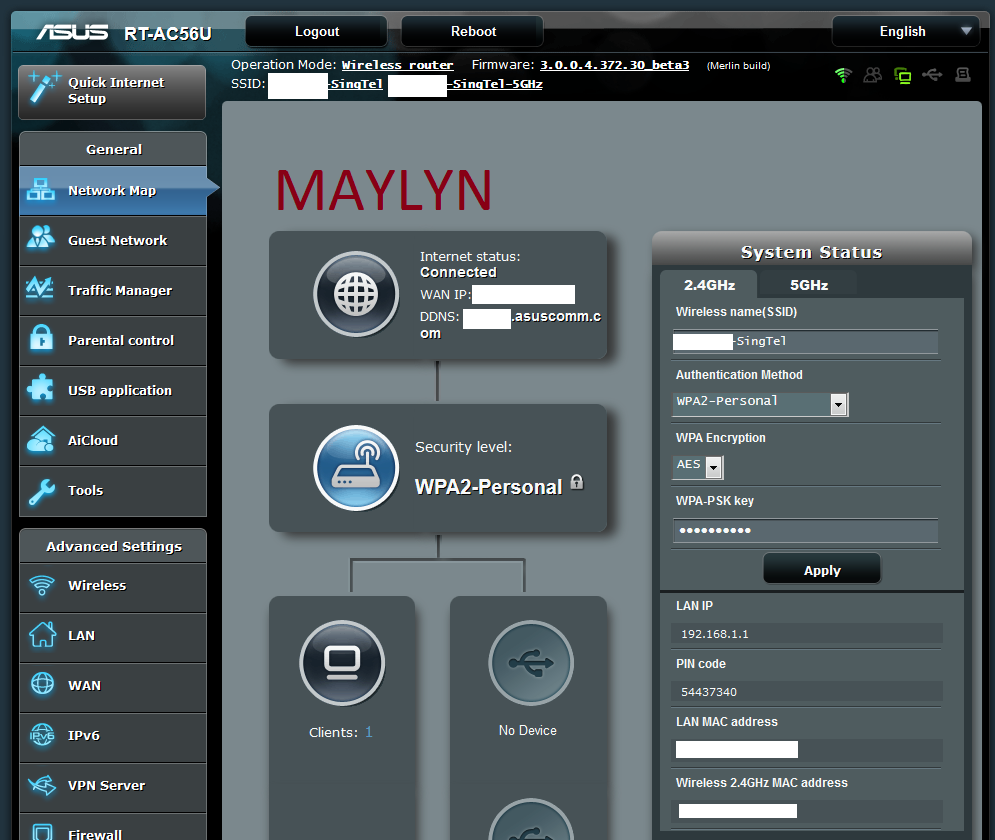The image size is (995, 840).
Task: Click the Reboot button
Action: pyautogui.click(x=473, y=31)
